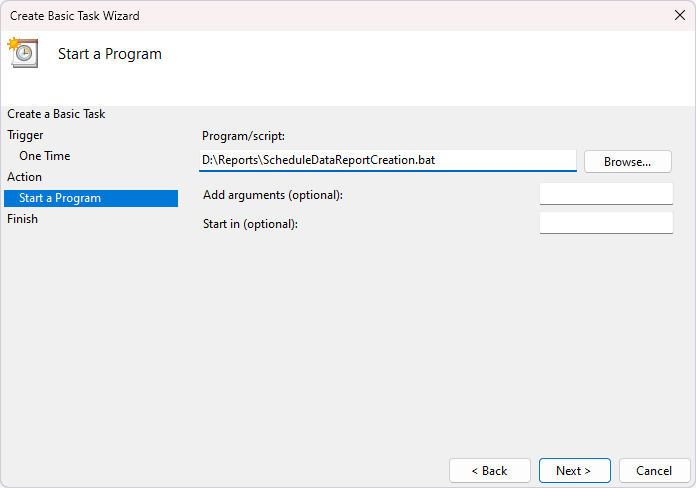Select the Finish step
Viewport: 696px width, 488px height.
click(22, 219)
